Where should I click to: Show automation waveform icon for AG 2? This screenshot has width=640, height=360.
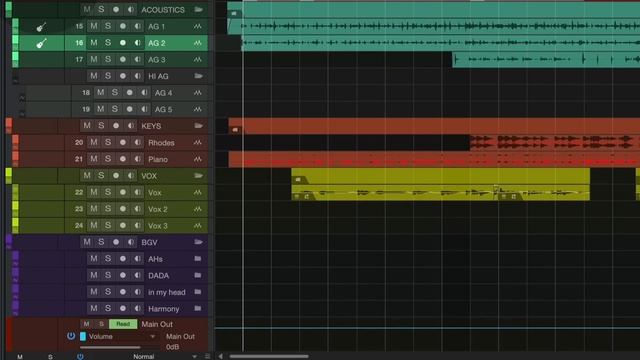(198, 43)
